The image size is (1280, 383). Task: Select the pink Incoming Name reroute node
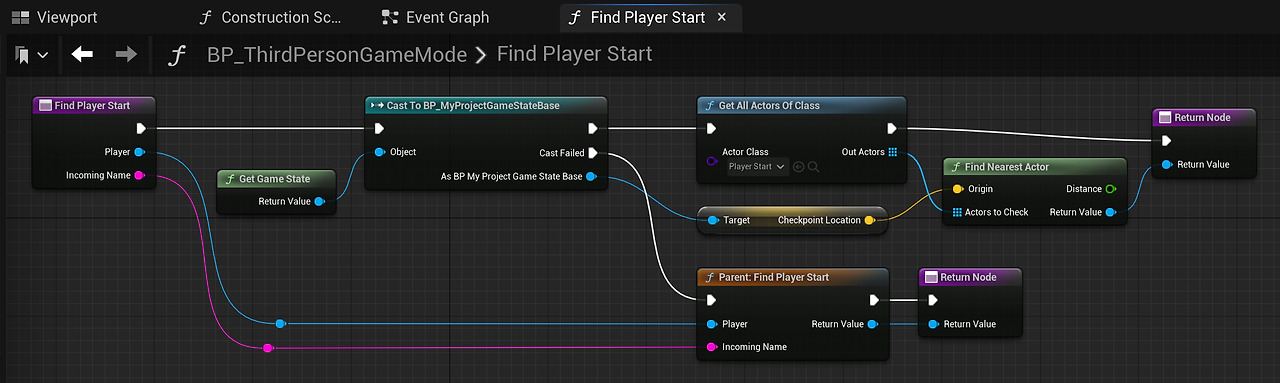pyautogui.click(x=267, y=348)
